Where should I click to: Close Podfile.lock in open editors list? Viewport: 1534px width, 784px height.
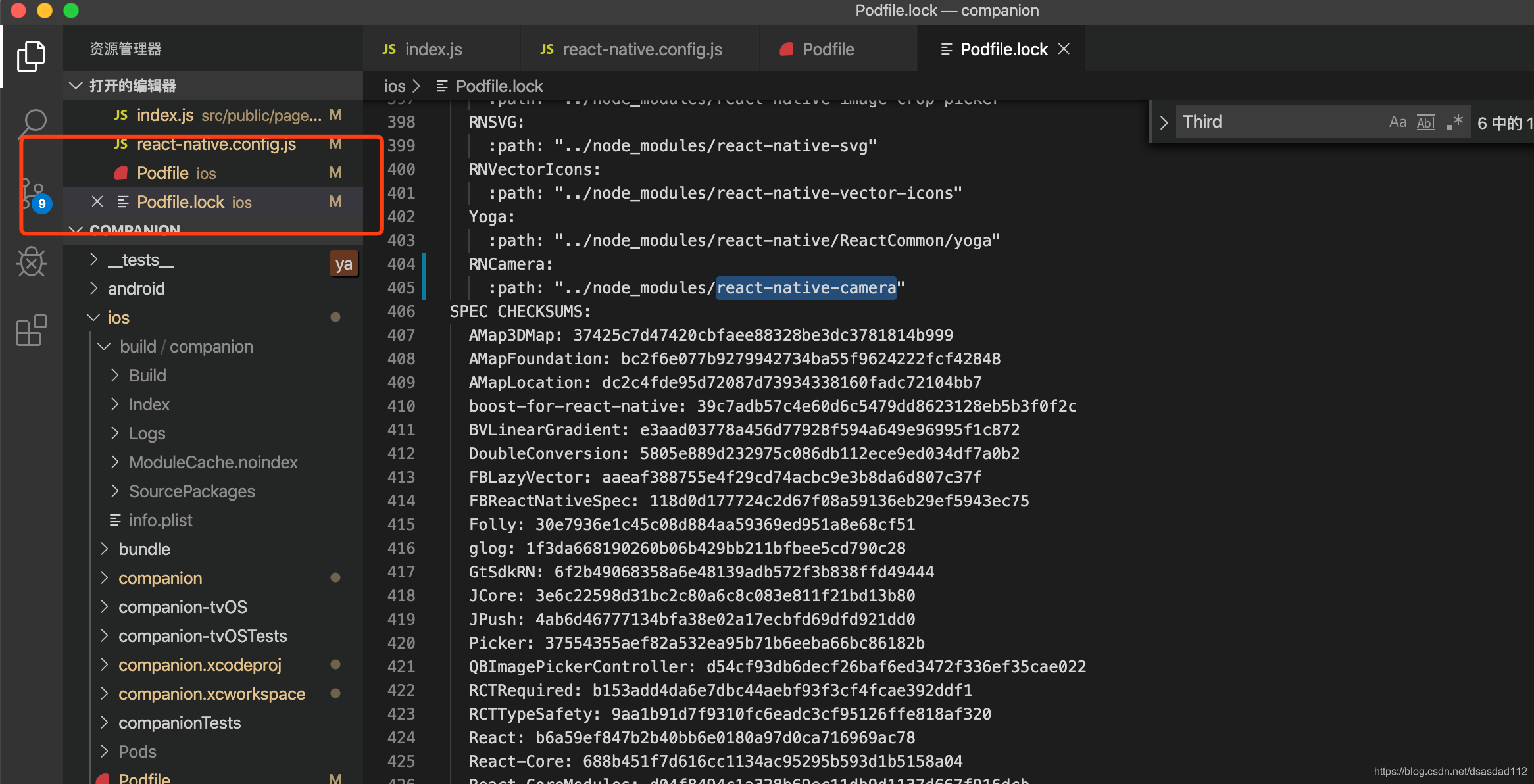pyautogui.click(x=97, y=202)
